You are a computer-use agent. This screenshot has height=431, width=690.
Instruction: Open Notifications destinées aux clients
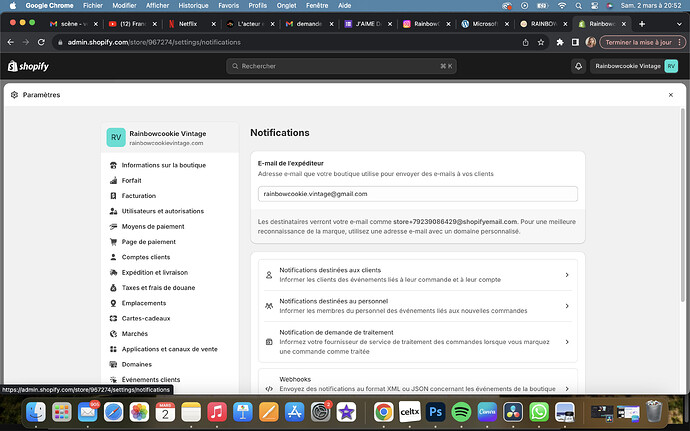pos(418,275)
